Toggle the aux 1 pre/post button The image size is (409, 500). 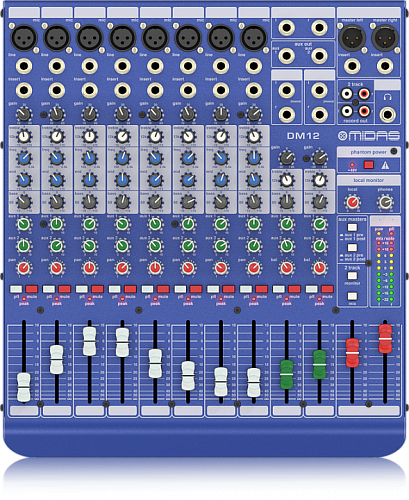point(352,227)
